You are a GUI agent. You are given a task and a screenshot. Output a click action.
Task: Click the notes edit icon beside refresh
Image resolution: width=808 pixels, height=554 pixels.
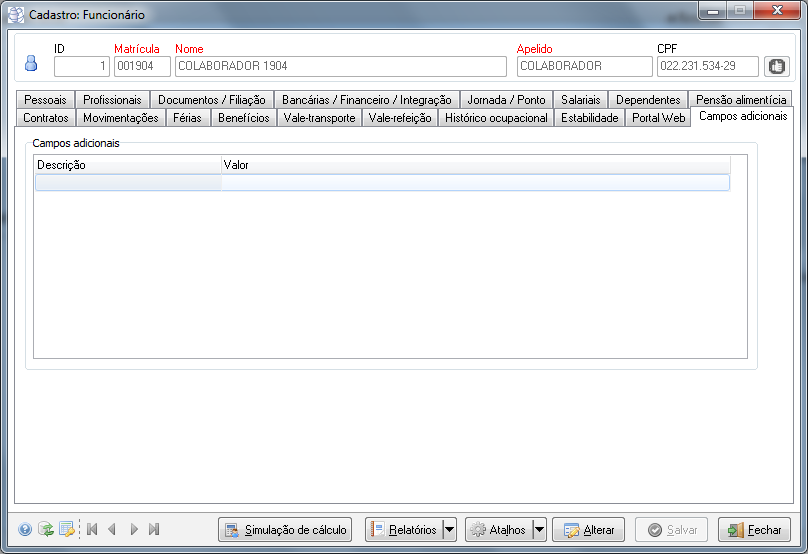click(67, 530)
